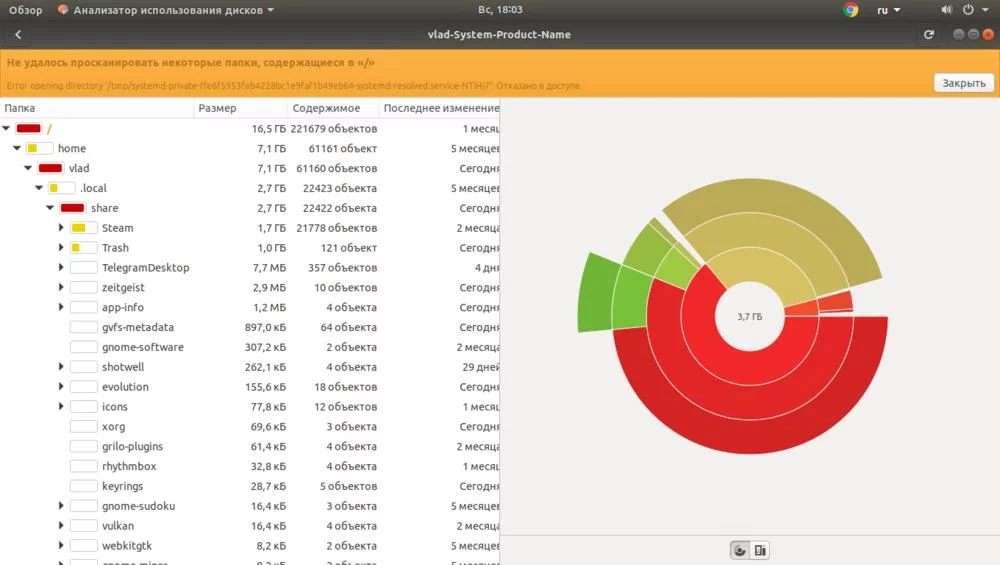Open the volume indicator in the top panel
This screenshot has width=1000, height=565.
[x=946, y=10]
